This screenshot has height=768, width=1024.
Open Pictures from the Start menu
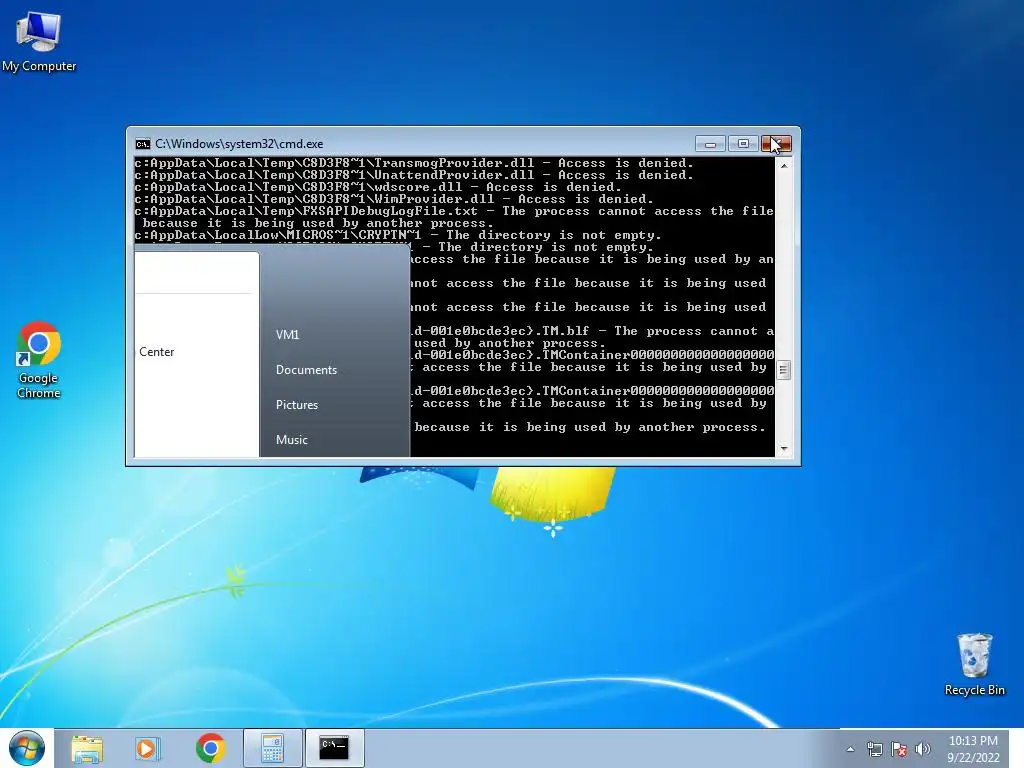pyautogui.click(x=296, y=405)
